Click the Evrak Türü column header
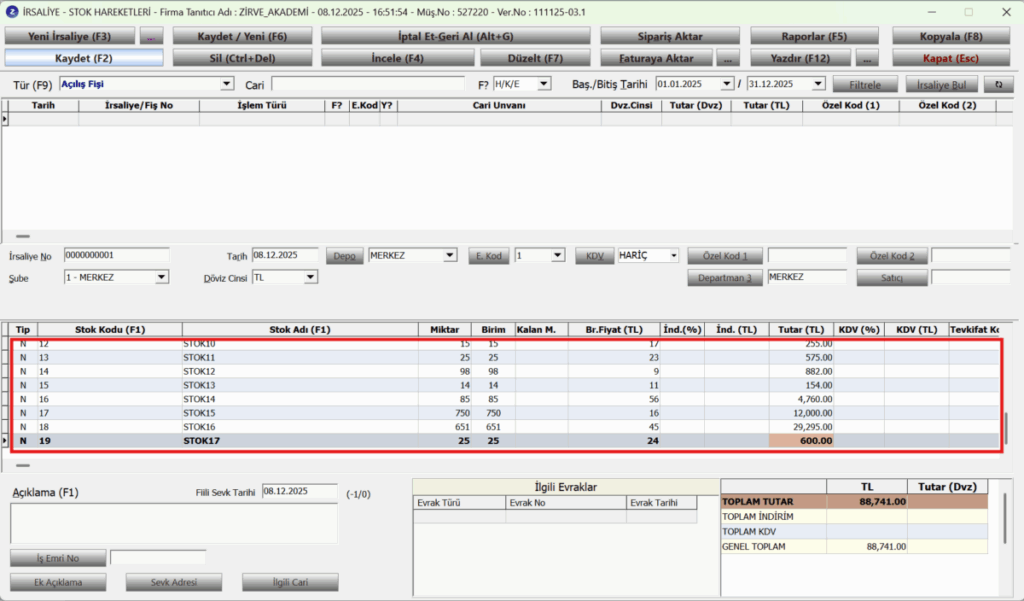This screenshot has height=601, width=1024. tap(460, 503)
